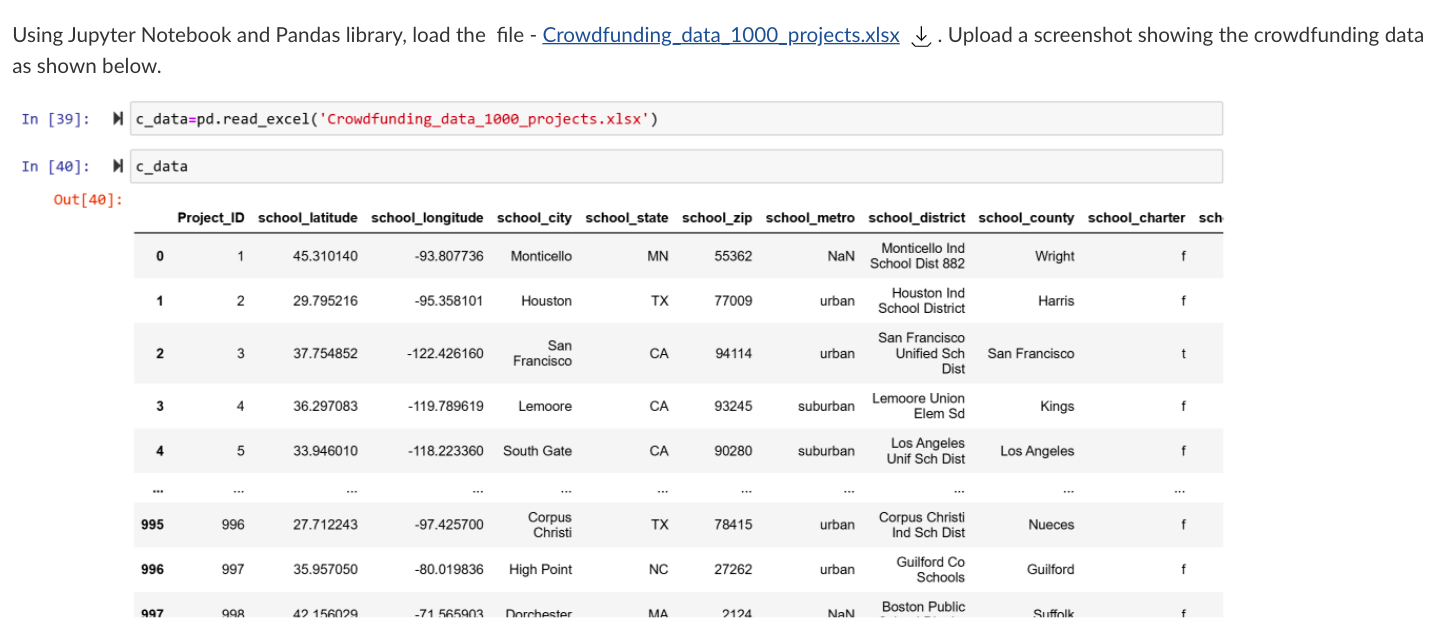Viewport: 1435px width, 642px height.
Task: Select the school_latitude column header
Action: pos(308,217)
